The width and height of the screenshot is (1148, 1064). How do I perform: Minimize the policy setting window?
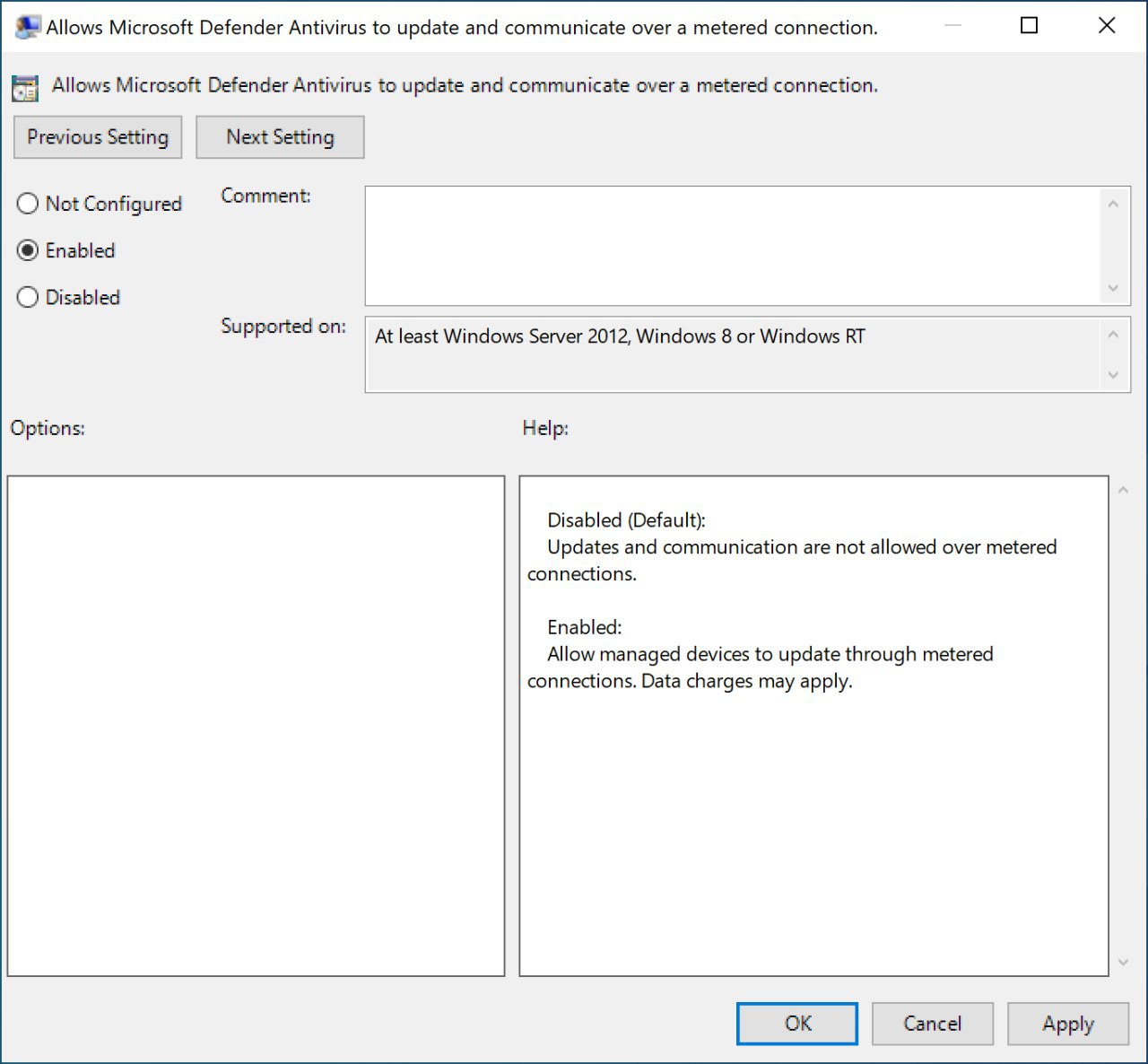click(x=952, y=26)
